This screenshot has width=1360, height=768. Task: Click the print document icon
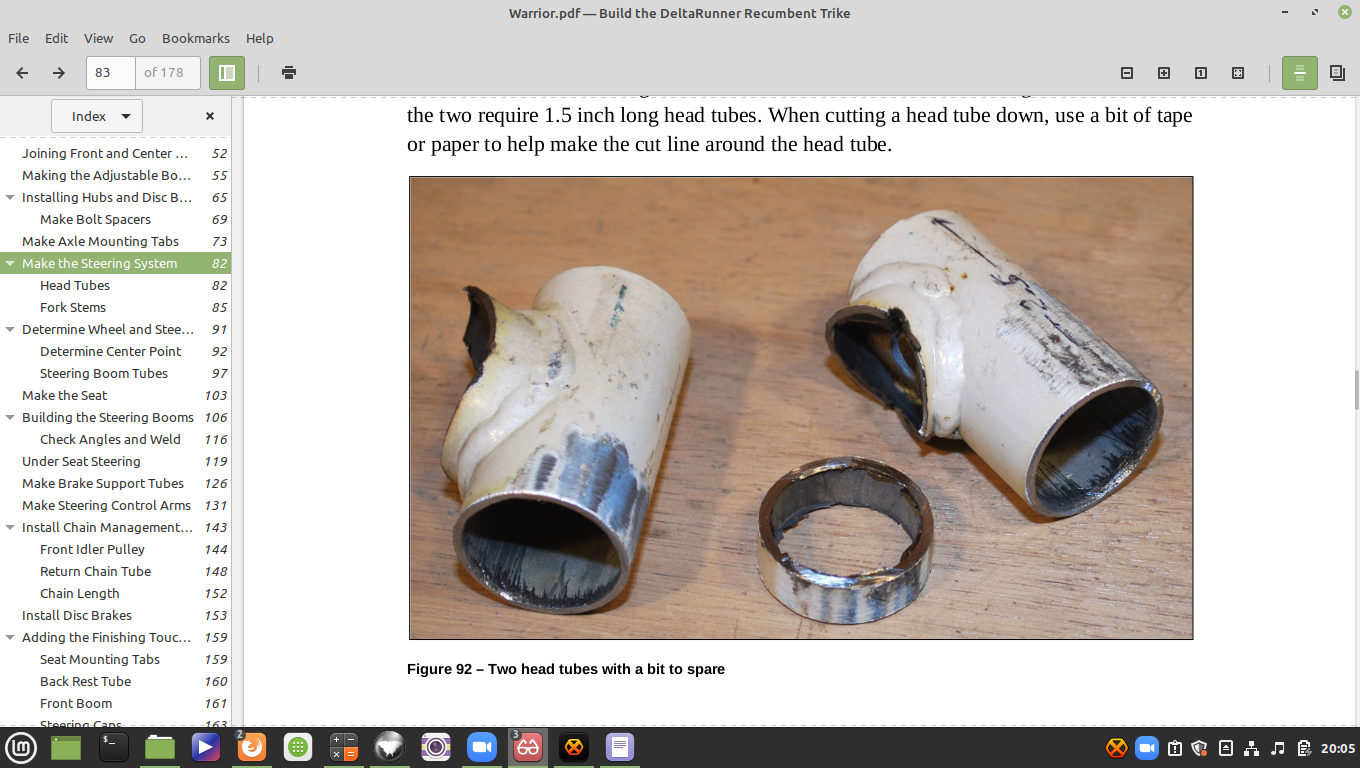[289, 73]
